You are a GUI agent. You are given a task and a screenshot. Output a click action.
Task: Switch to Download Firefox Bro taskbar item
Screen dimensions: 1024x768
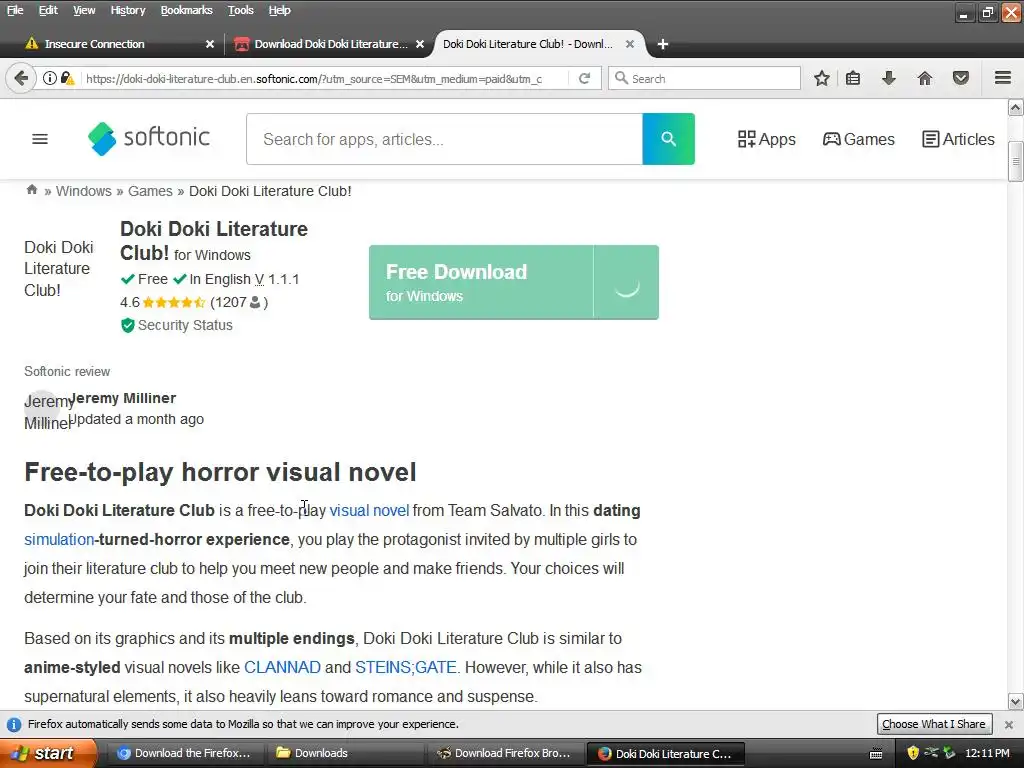pos(504,753)
